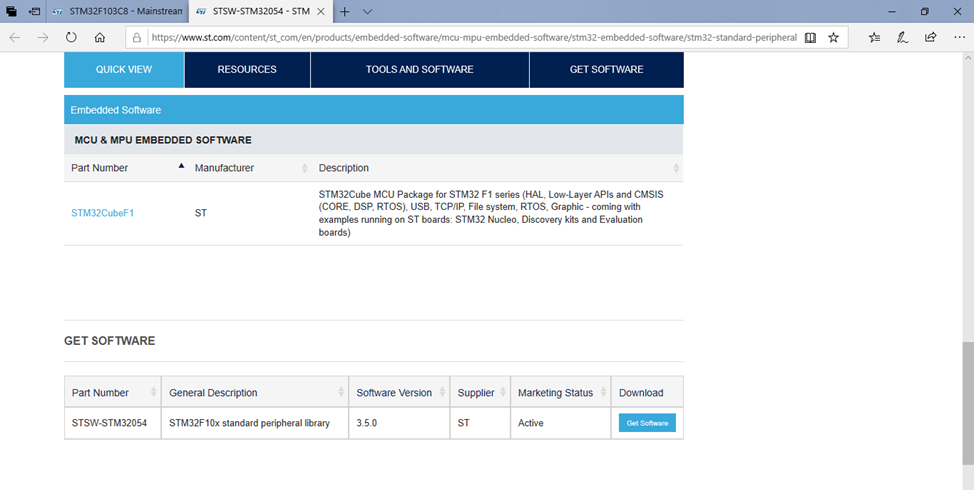This screenshot has width=974, height=490.
Task: Click the lock icon for site info
Action: click(137, 37)
